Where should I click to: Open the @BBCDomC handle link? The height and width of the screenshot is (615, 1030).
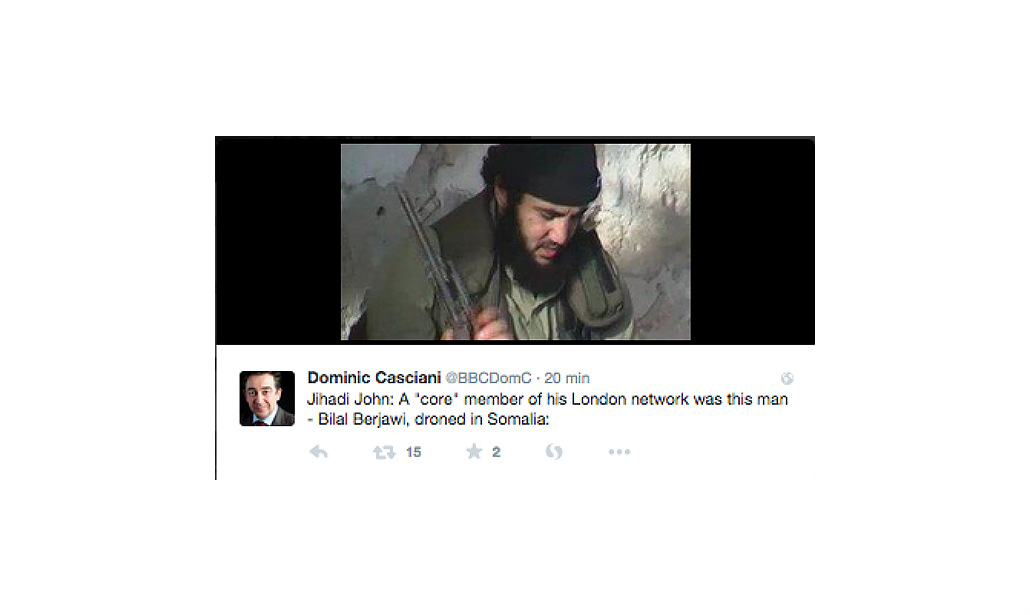(x=489, y=378)
